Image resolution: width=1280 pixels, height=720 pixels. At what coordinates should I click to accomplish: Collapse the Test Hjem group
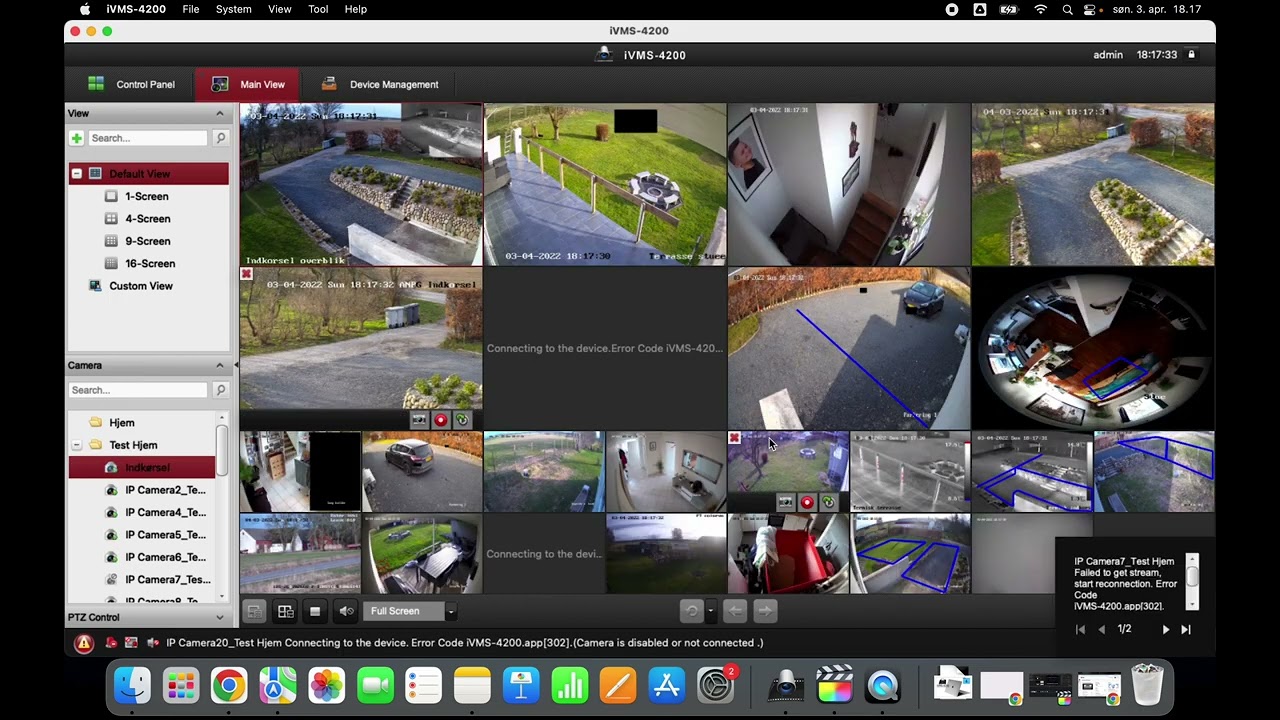[76, 445]
